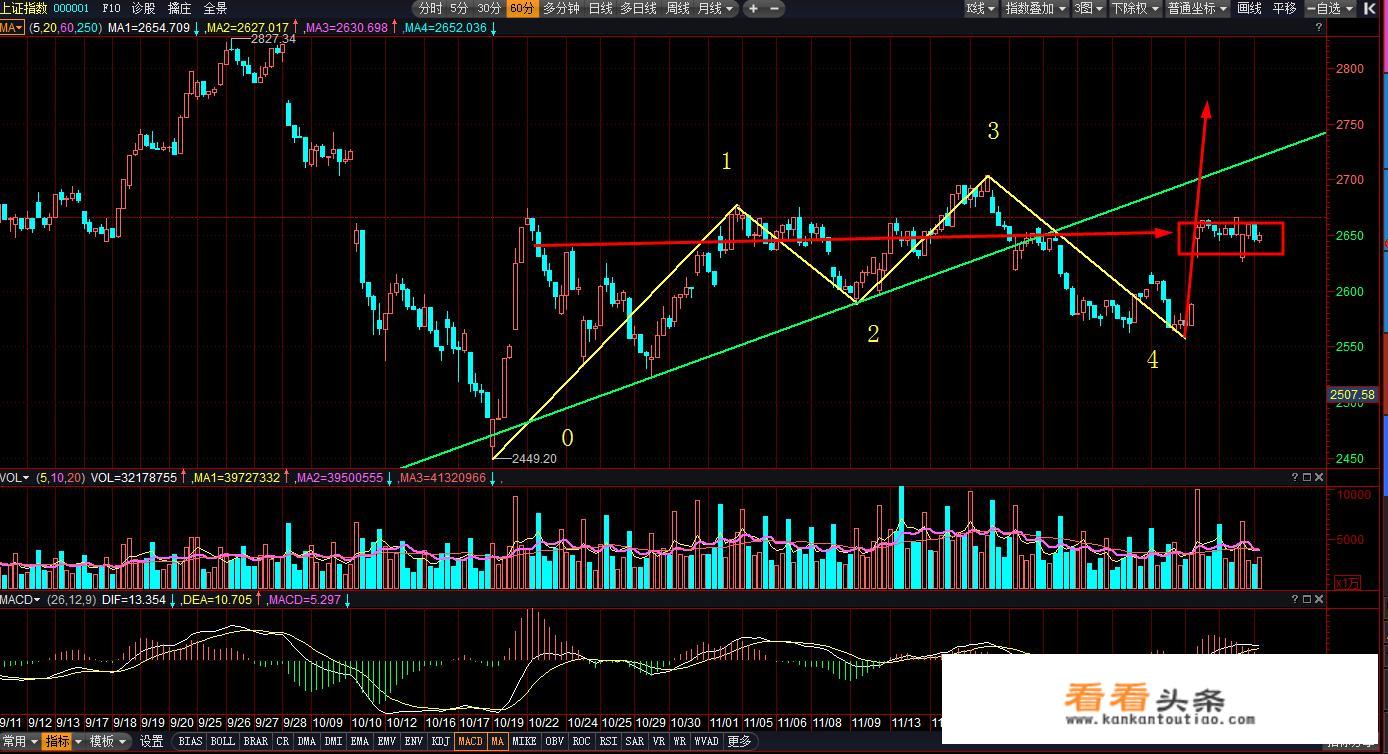Screen dimensions: 1388x754
Task: Open the 指数叠加 overlay dropdown
Action: (1035, 8)
